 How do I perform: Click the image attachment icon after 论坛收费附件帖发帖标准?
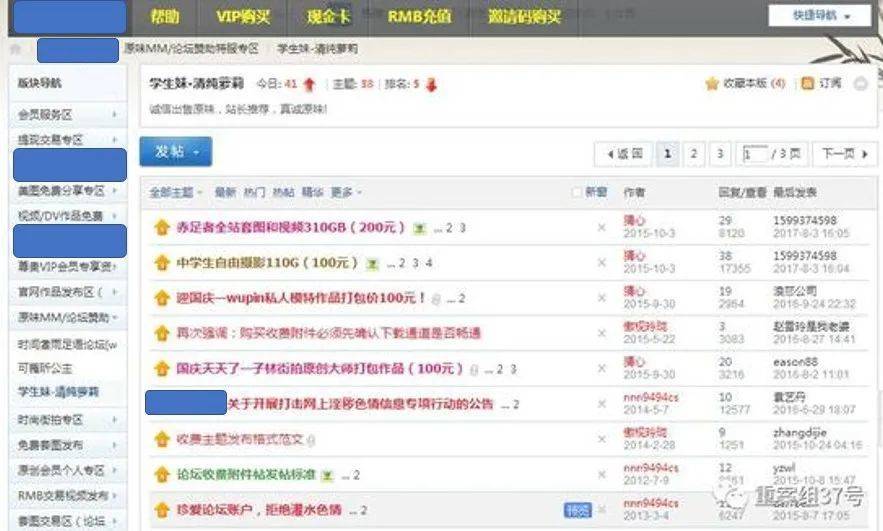[327, 476]
